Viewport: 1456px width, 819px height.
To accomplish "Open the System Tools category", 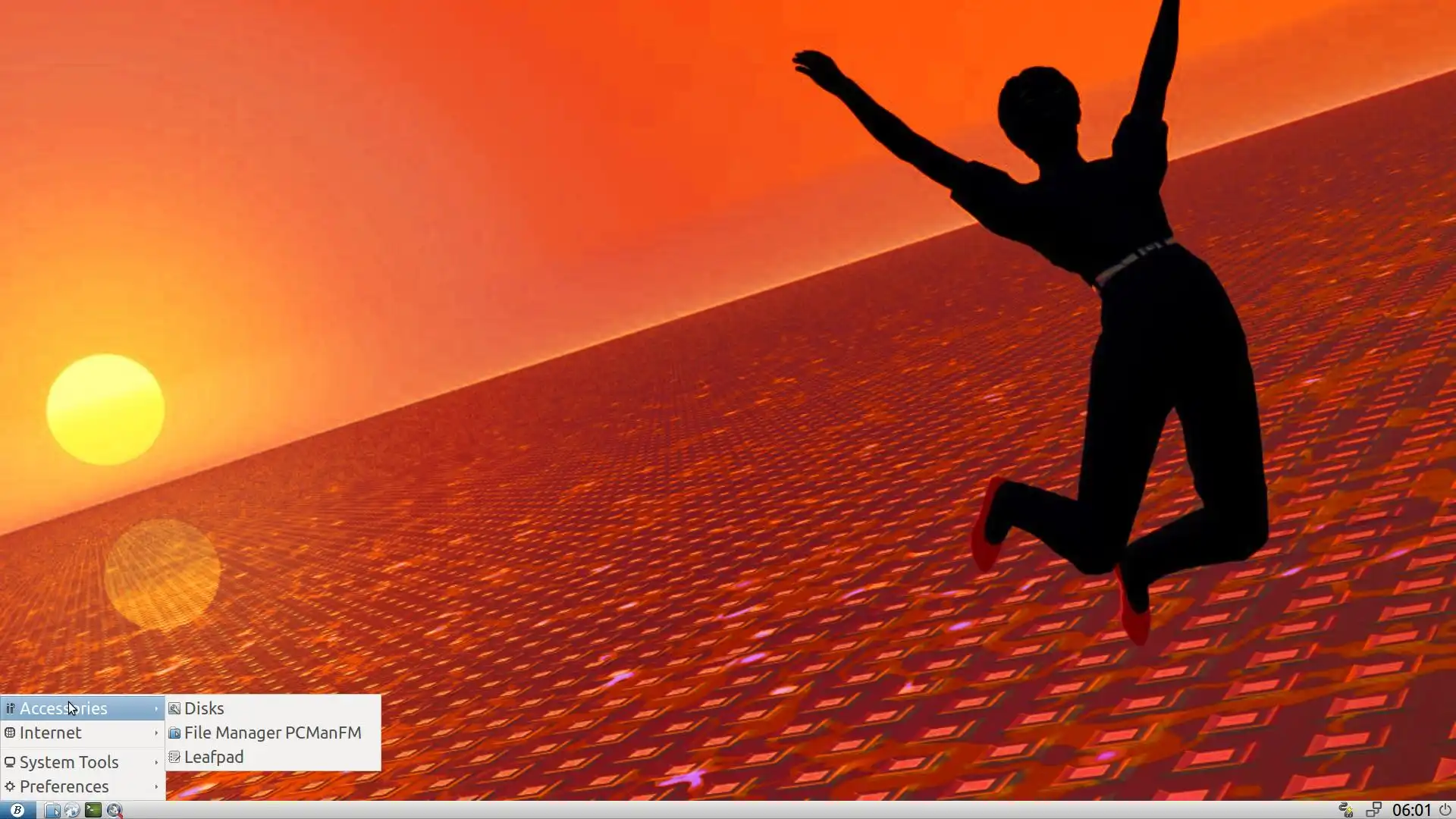I will point(69,762).
